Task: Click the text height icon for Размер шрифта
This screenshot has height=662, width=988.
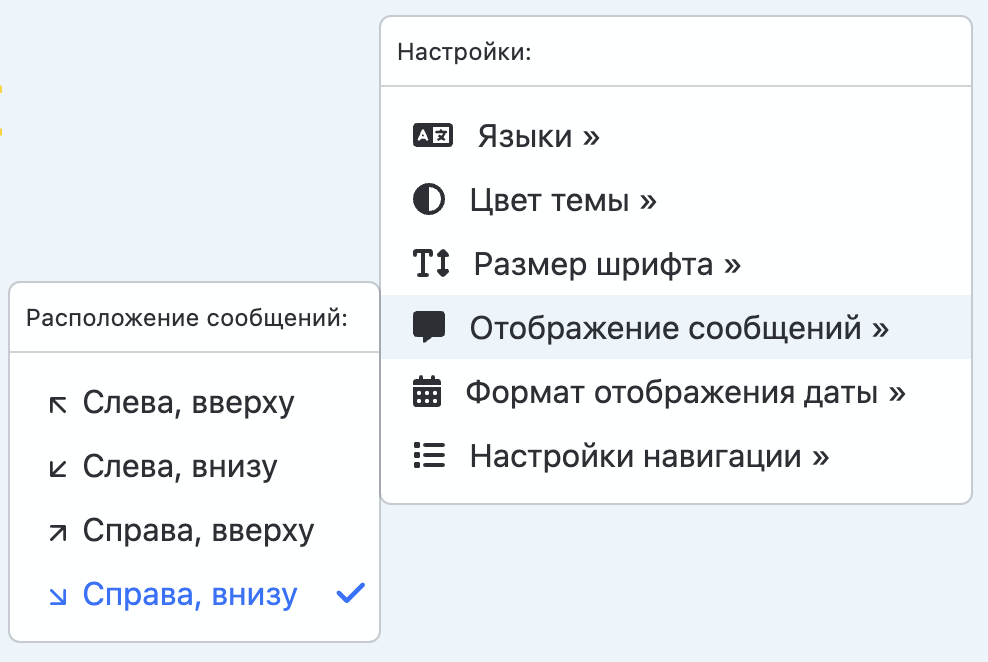Action: point(432,264)
